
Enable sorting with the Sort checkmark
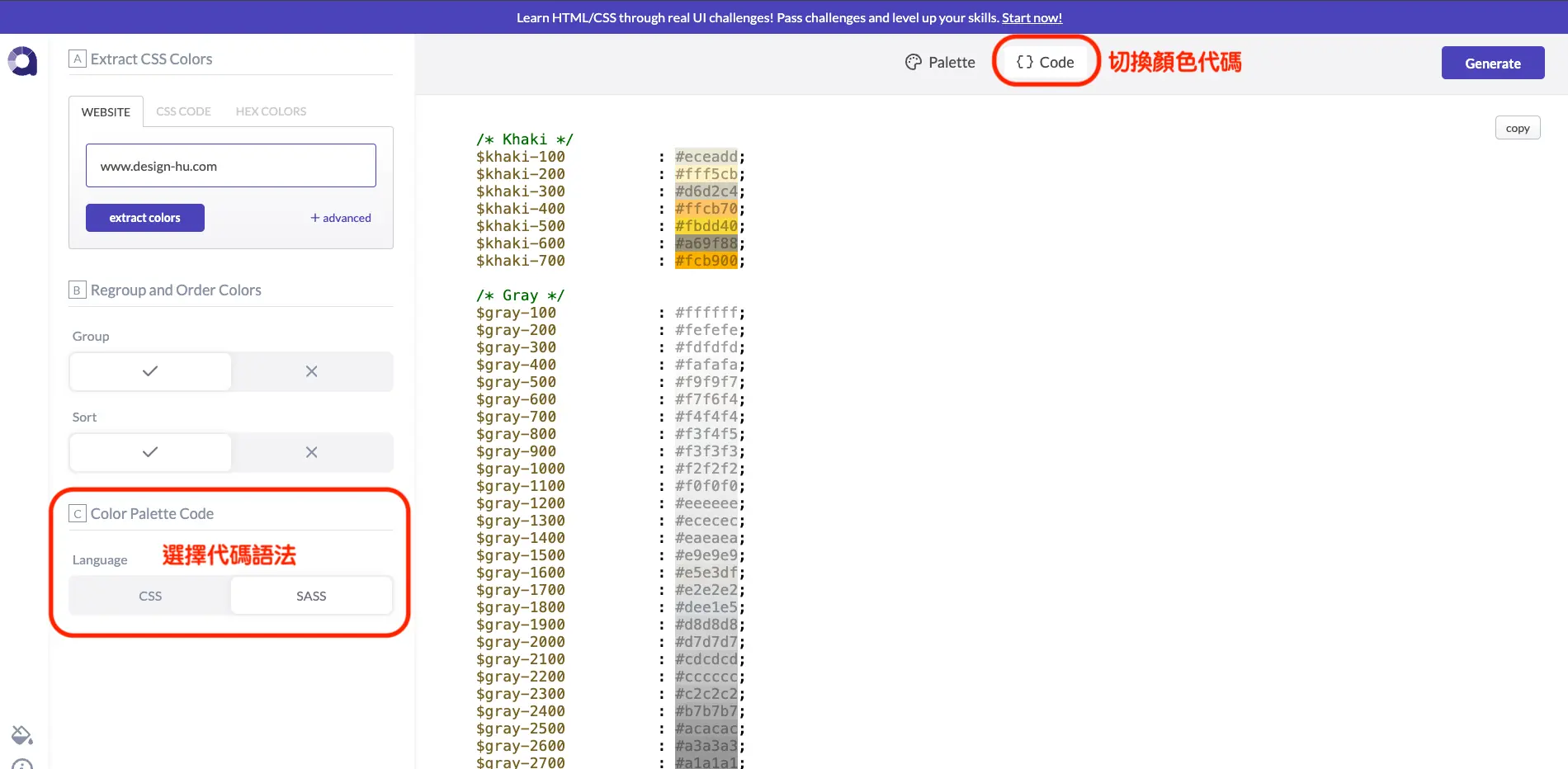(150, 452)
